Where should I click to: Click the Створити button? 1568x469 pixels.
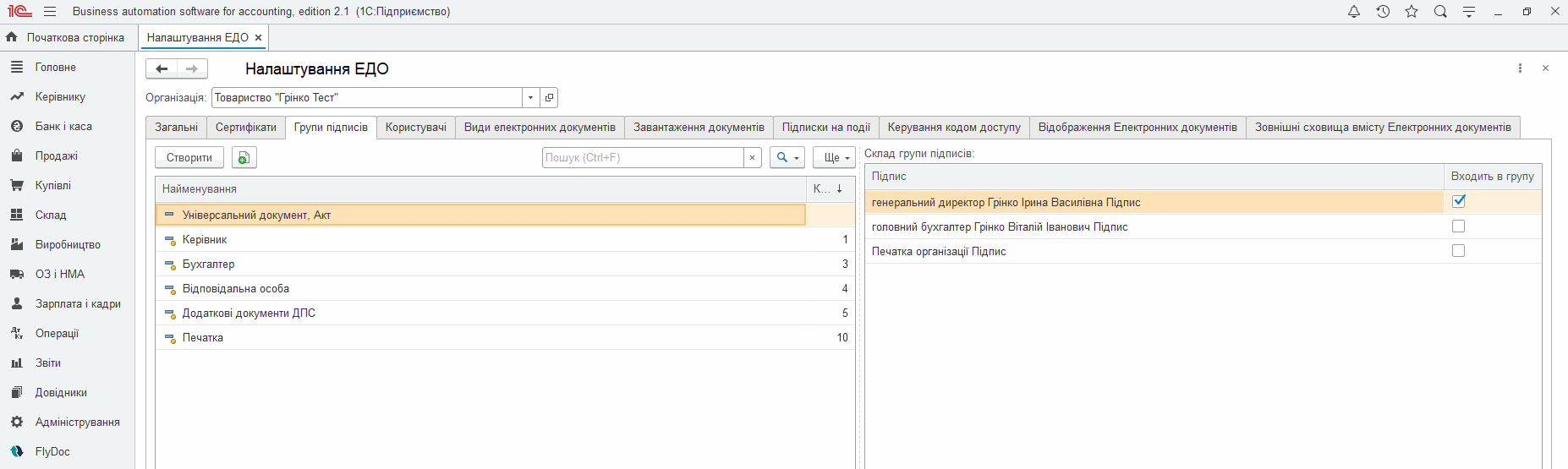click(x=189, y=158)
